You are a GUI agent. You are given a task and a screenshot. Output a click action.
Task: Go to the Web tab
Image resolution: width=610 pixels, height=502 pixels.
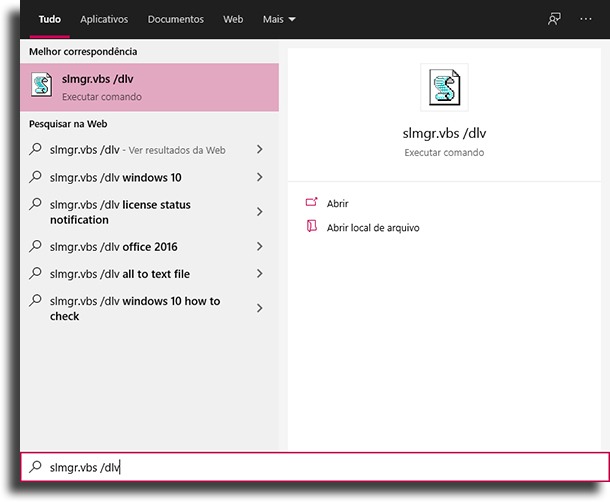click(233, 19)
